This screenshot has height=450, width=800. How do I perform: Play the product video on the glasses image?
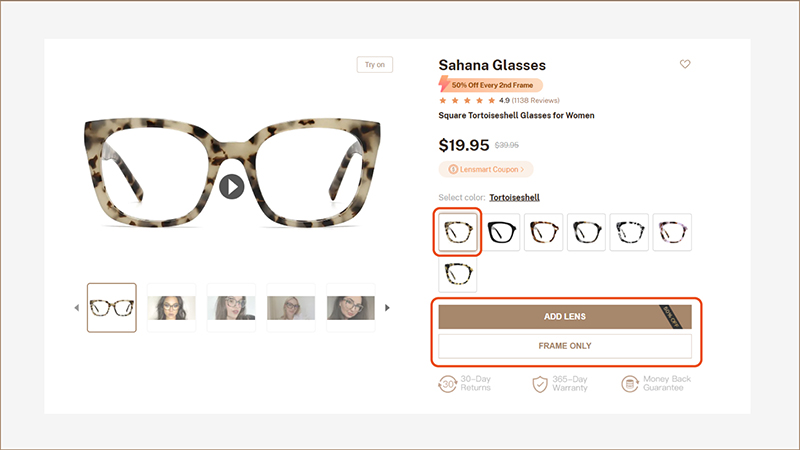[x=232, y=186]
